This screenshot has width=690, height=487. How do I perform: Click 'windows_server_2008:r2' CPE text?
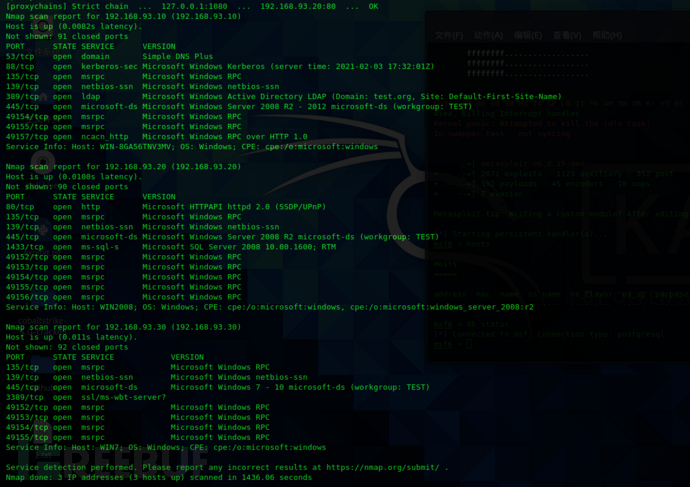point(481,307)
